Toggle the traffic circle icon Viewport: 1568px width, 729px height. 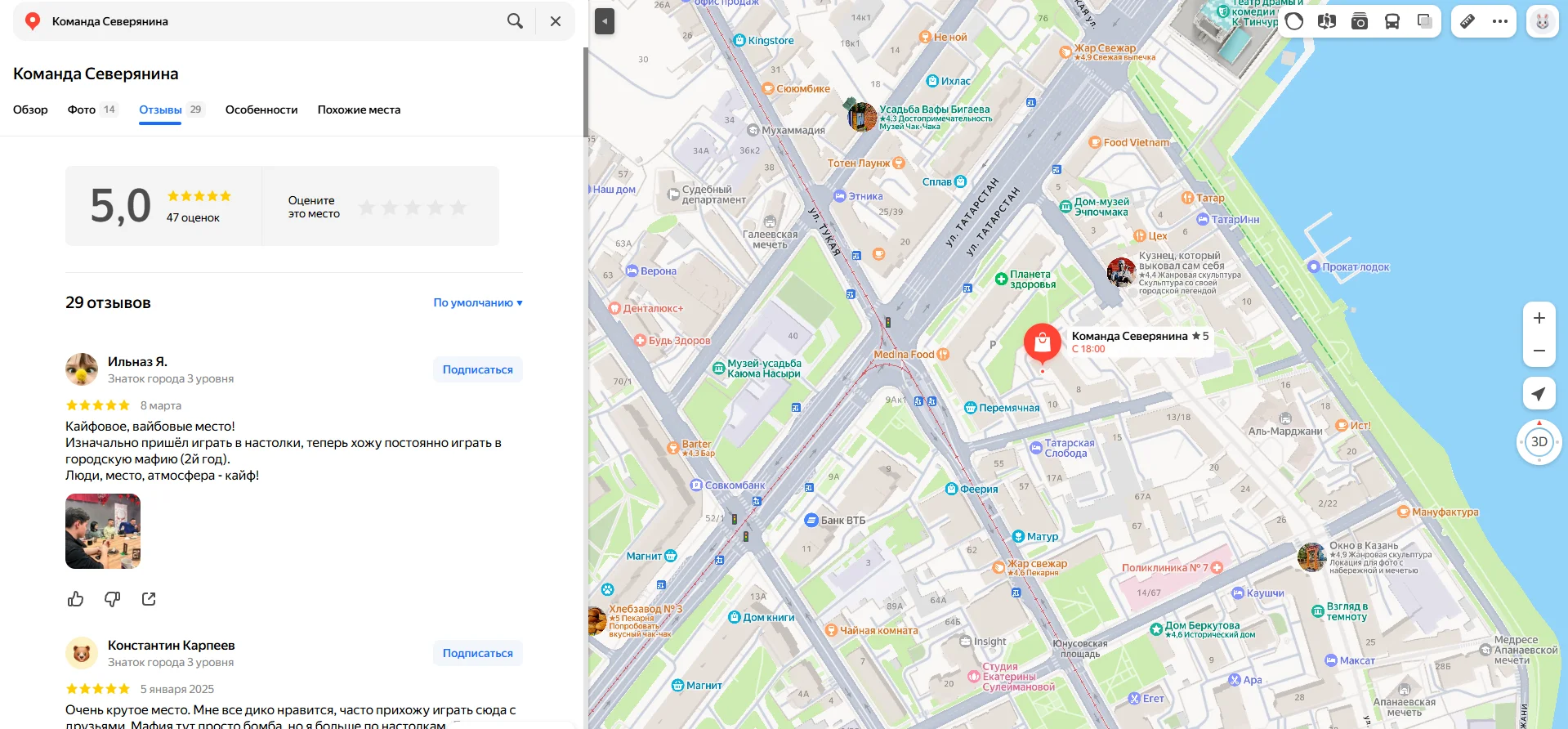(1294, 21)
